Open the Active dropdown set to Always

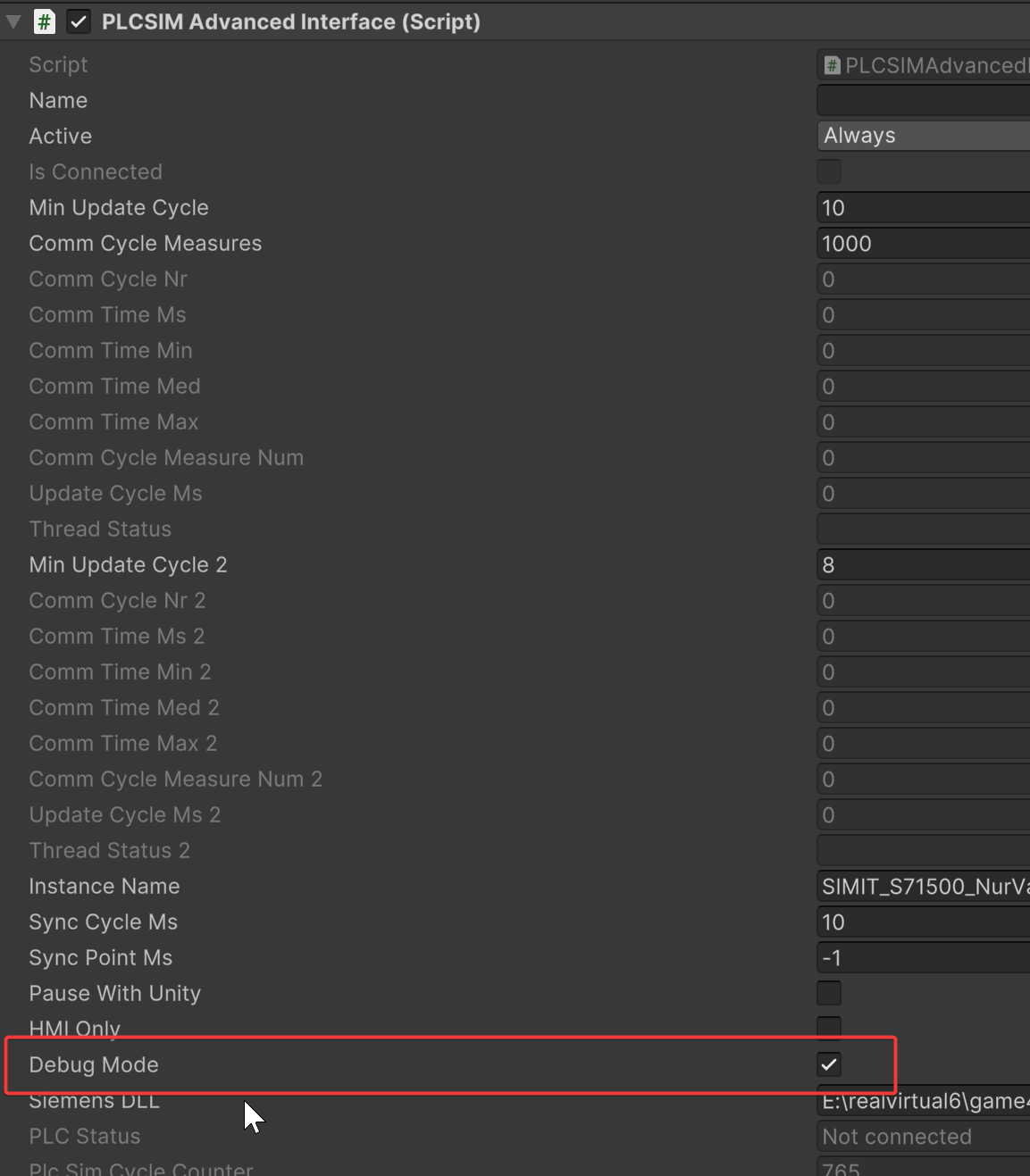tap(923, 136)
